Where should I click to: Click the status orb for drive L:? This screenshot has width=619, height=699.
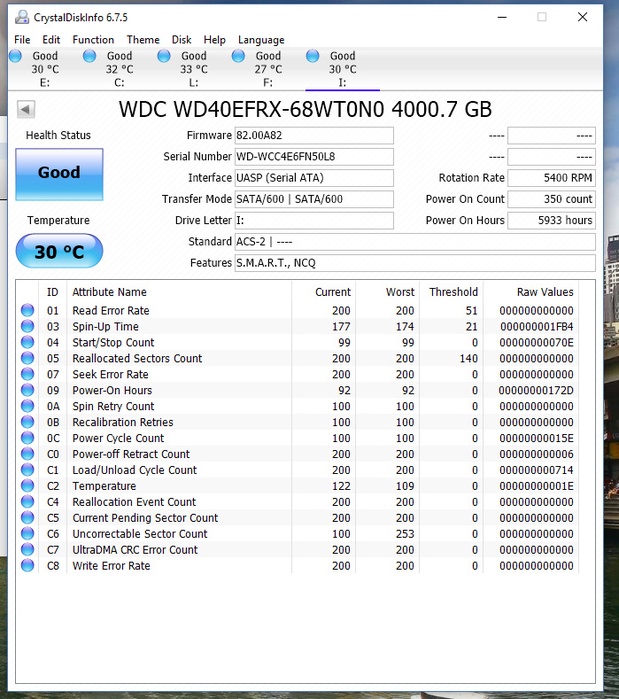164,56
